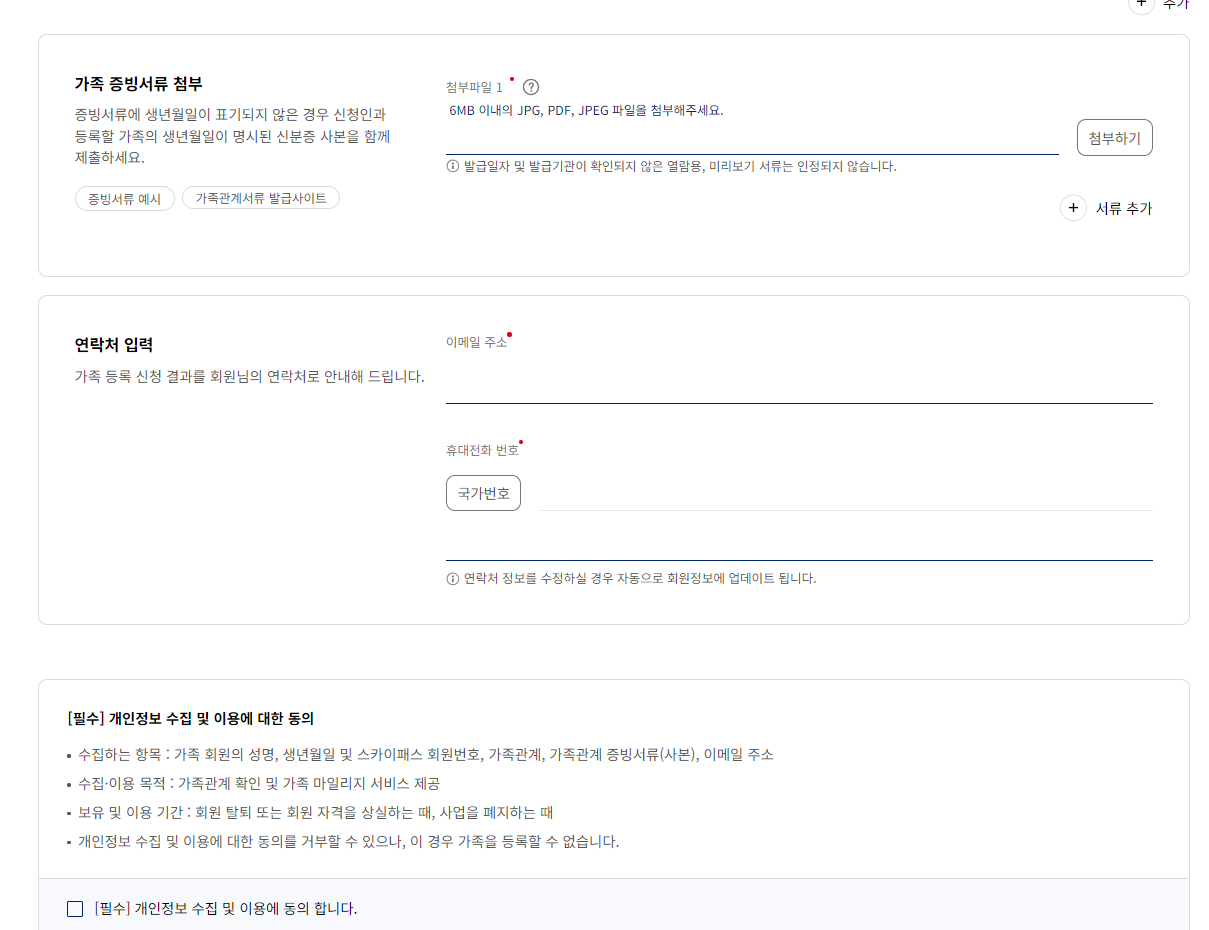Click the 첨부하기 attach button
Image resolution: width=1209 pixels, height=930 pixels.
(x=1114, y=138)
